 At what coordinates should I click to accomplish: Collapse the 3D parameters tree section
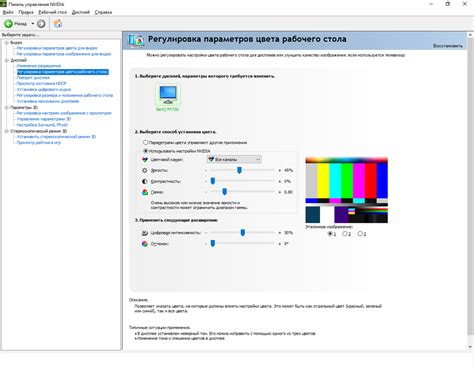pyautogui.click(x=6, y=108)
